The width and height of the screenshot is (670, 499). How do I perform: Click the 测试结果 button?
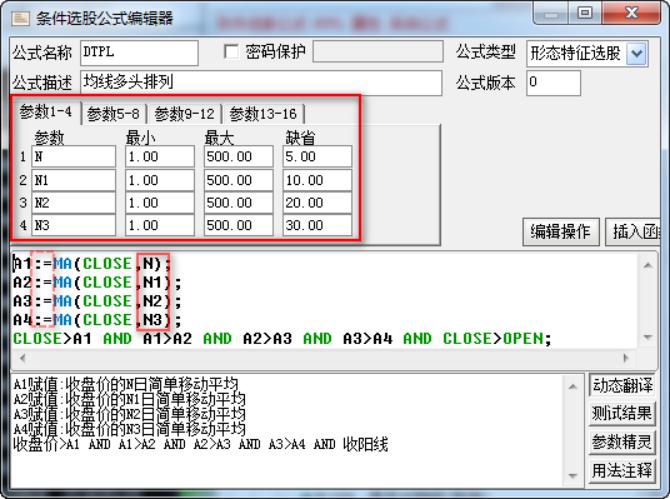pyautogui.click(x=622, y=413)
